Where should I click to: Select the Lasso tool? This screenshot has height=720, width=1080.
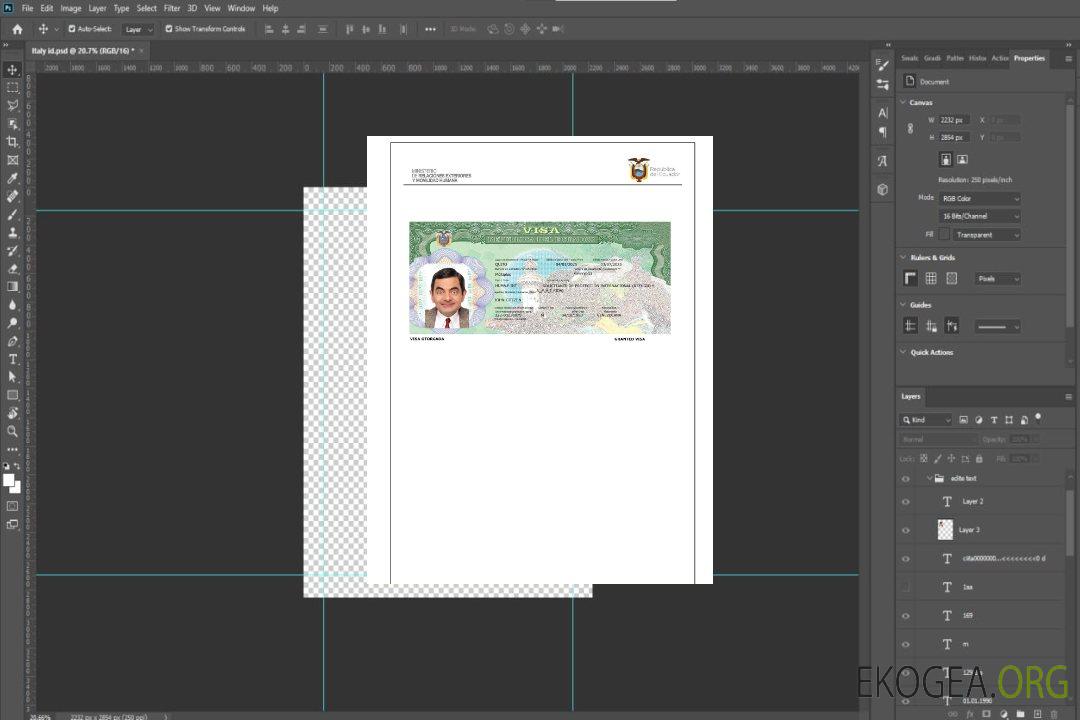[x=12, y=105]
